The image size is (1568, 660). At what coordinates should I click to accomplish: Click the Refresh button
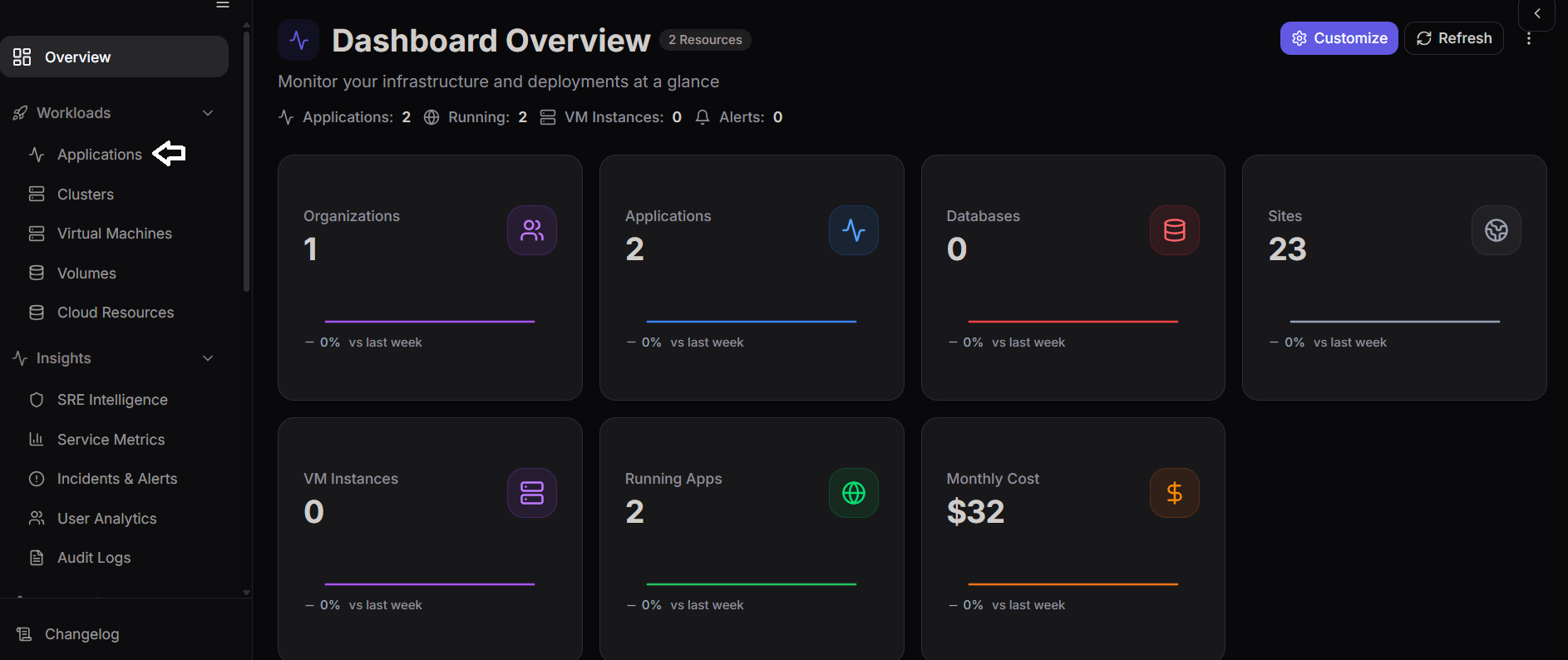point(1453,38)
